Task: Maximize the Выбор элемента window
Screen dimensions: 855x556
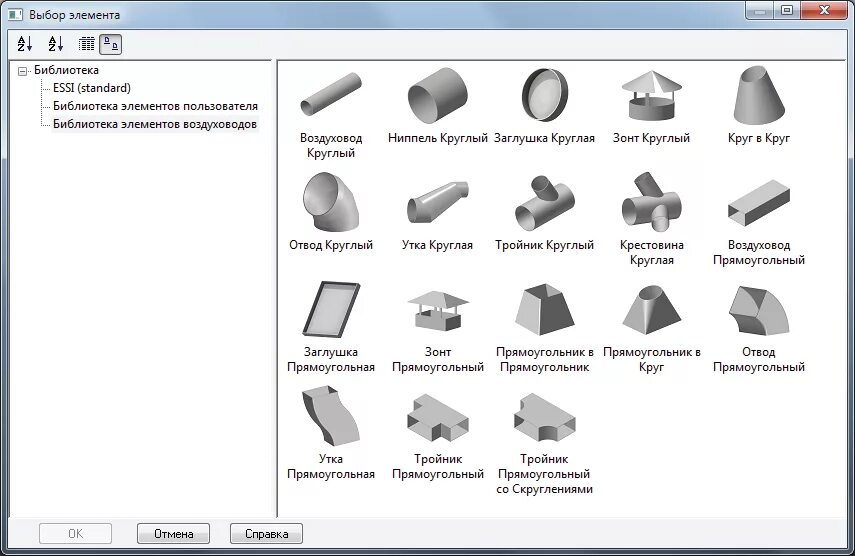Action: (x=786, y=10)
